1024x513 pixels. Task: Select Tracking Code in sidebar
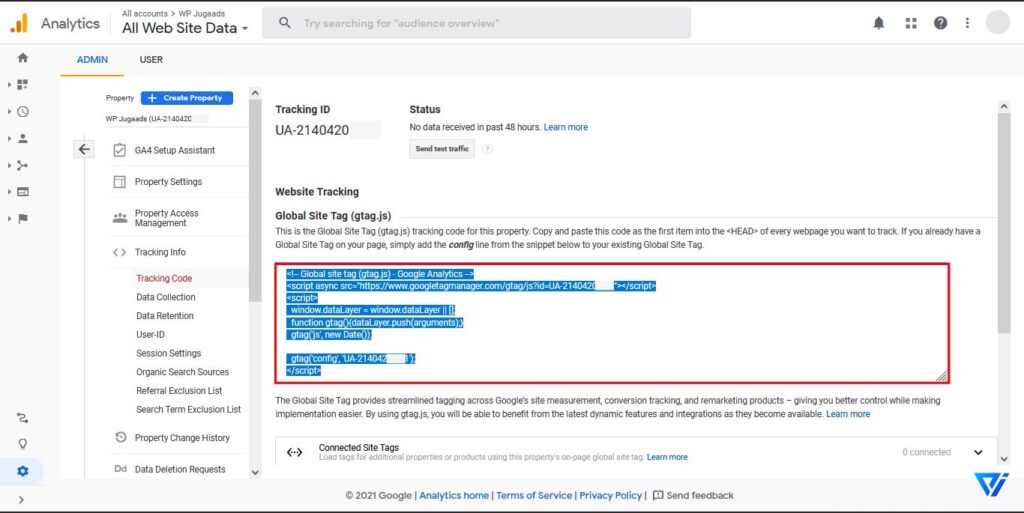click(x=164, y=278)
